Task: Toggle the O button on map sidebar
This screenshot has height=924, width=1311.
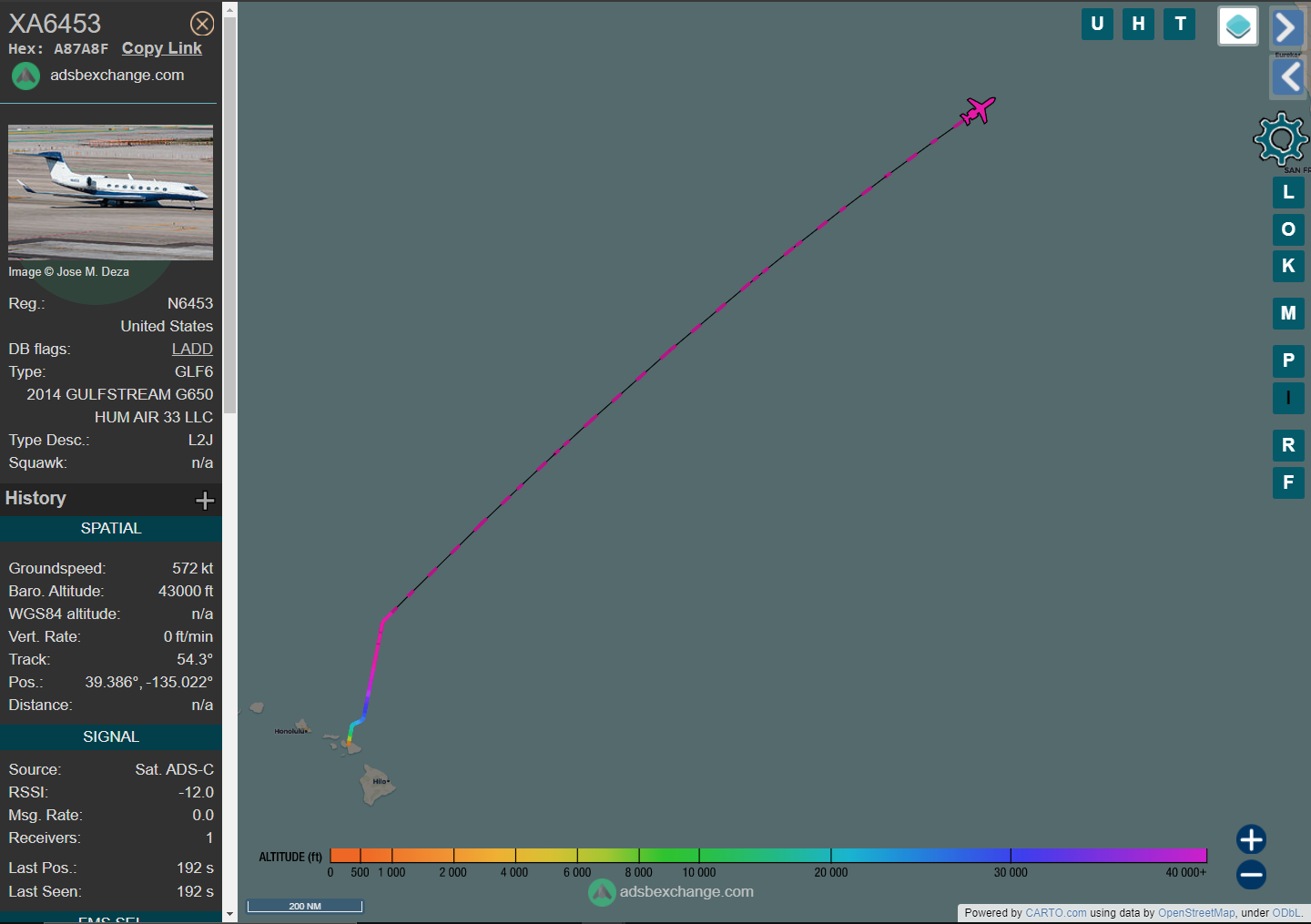Action: (x=1288, y=229)
